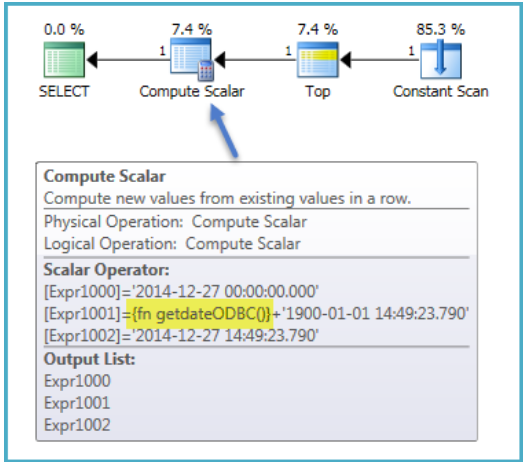Click the 0.0 % cost above SELECT
Image resolution: width=523 pixels, height=462 pixels.
(64, 29)
